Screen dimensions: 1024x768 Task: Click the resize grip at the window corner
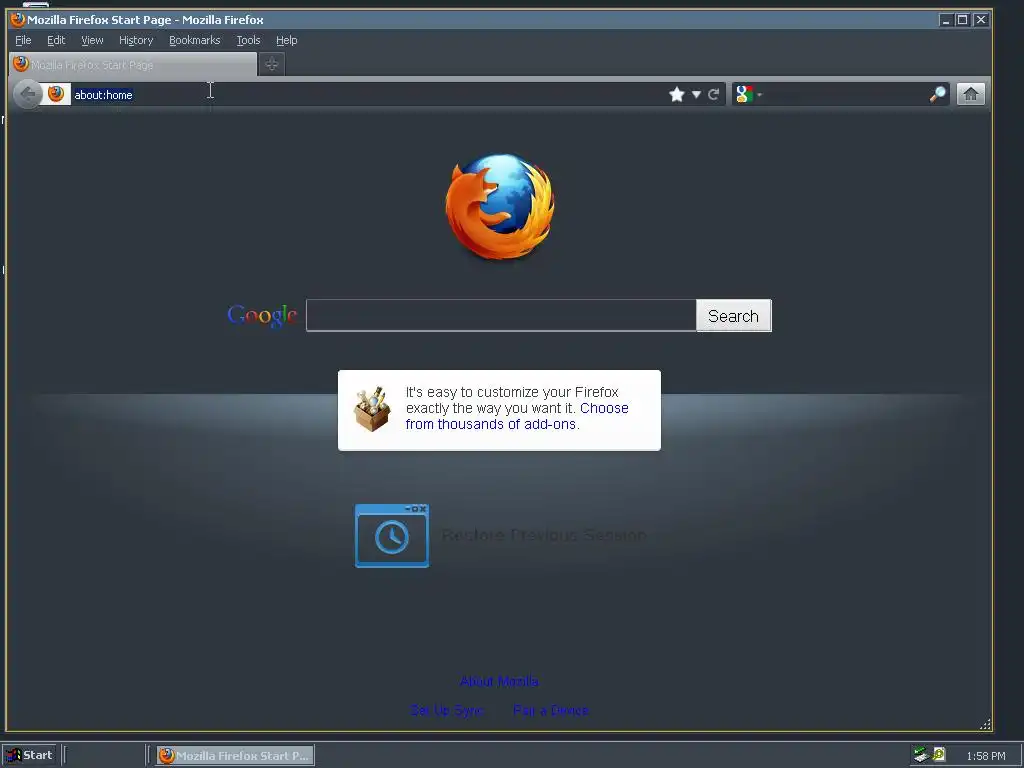pos(985,724)
